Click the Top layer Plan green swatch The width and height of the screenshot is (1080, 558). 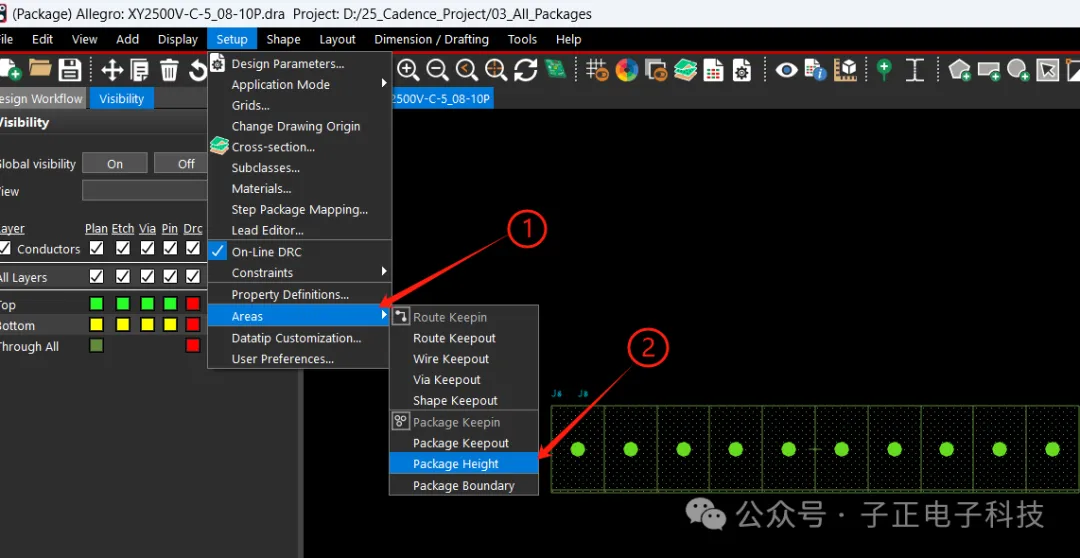(x=96, y=303)
